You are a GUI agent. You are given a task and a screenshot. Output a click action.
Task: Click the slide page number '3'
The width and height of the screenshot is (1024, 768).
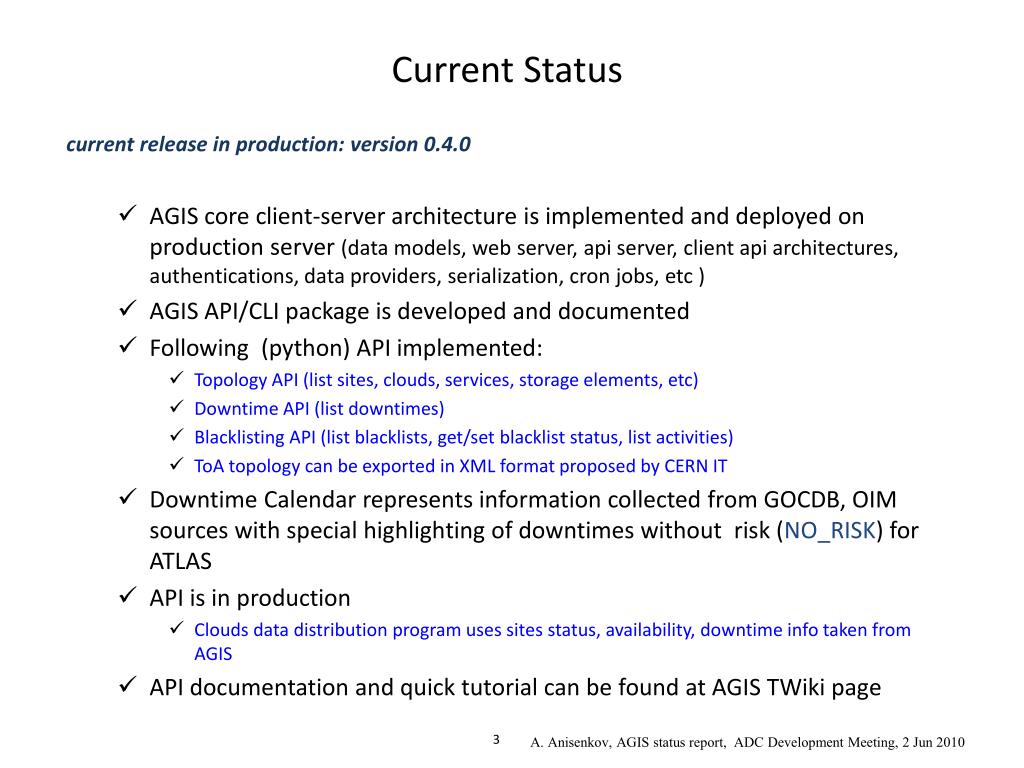(496, 740)
